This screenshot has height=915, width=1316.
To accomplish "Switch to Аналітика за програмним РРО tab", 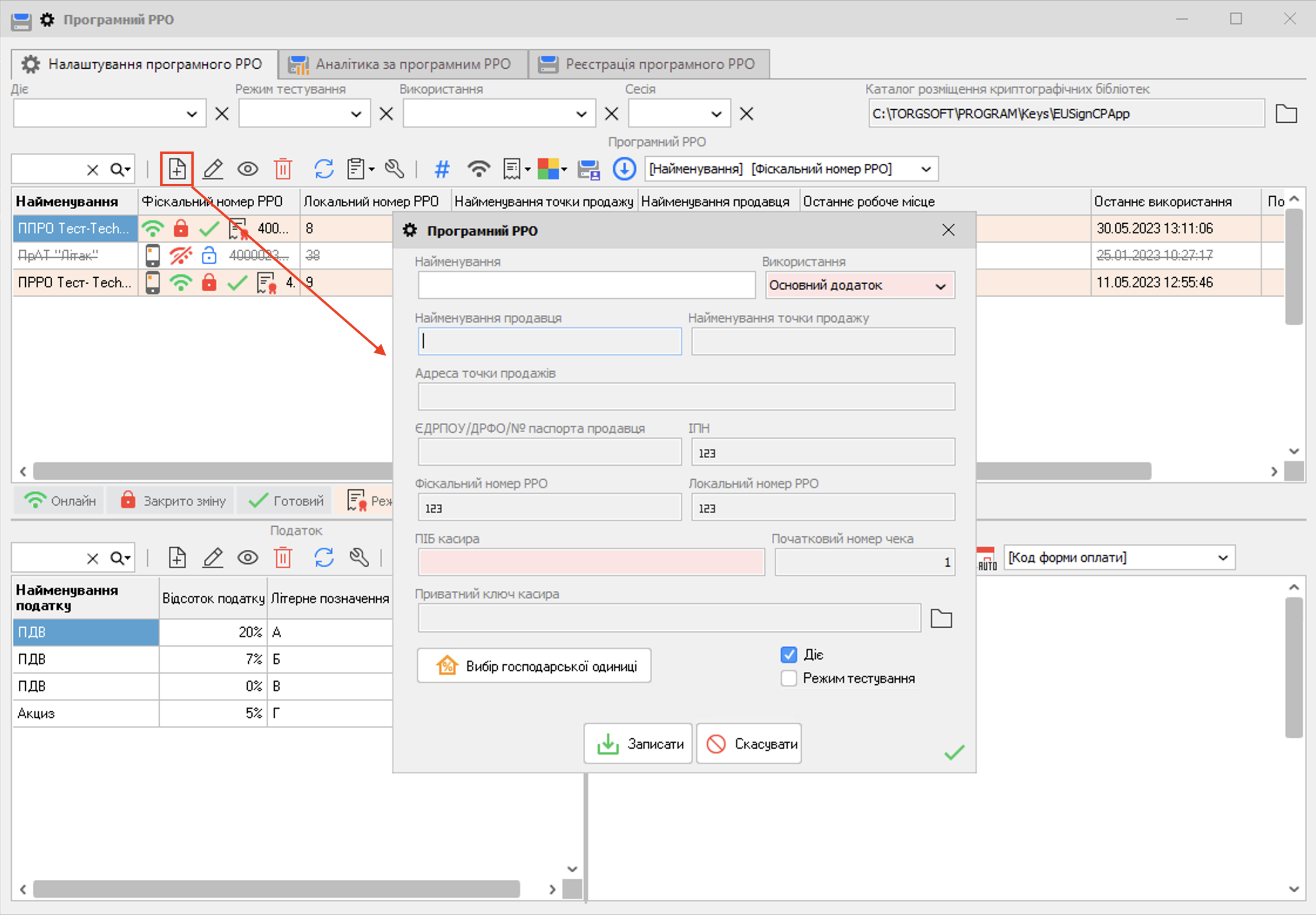I will coord(403,64).
